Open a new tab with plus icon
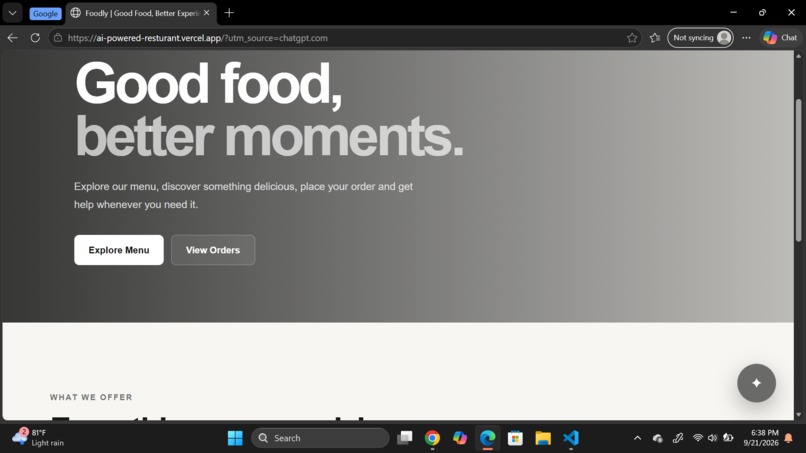Screen dimensions: 806x453 pyautogui.click(x=229, y=13)
